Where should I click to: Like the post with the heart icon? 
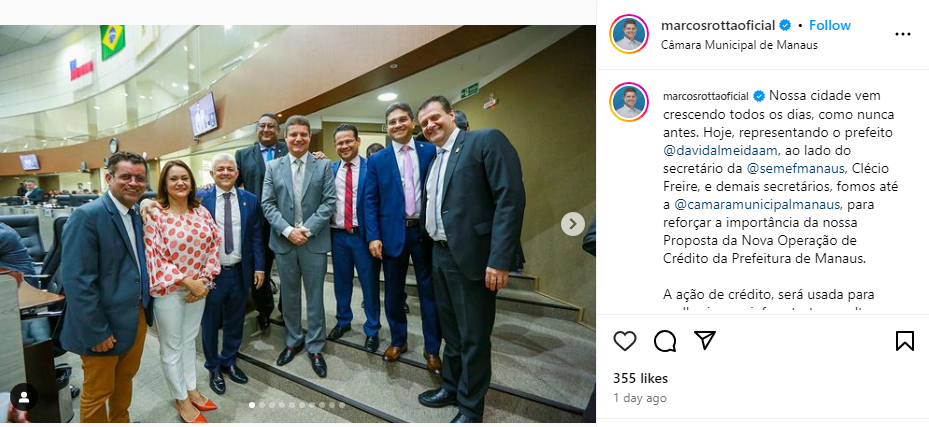click(624, 341)
